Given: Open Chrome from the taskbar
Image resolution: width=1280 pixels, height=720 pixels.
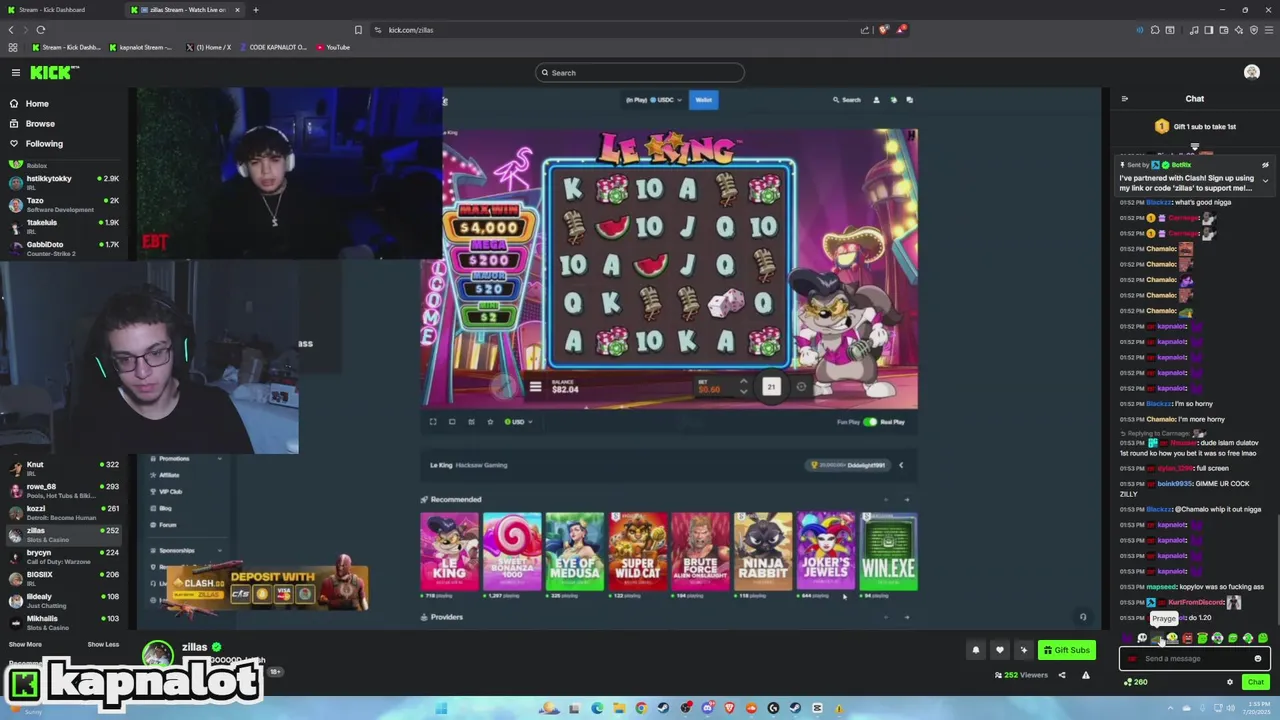Looking at the screenshot, I should click(641, 708).
